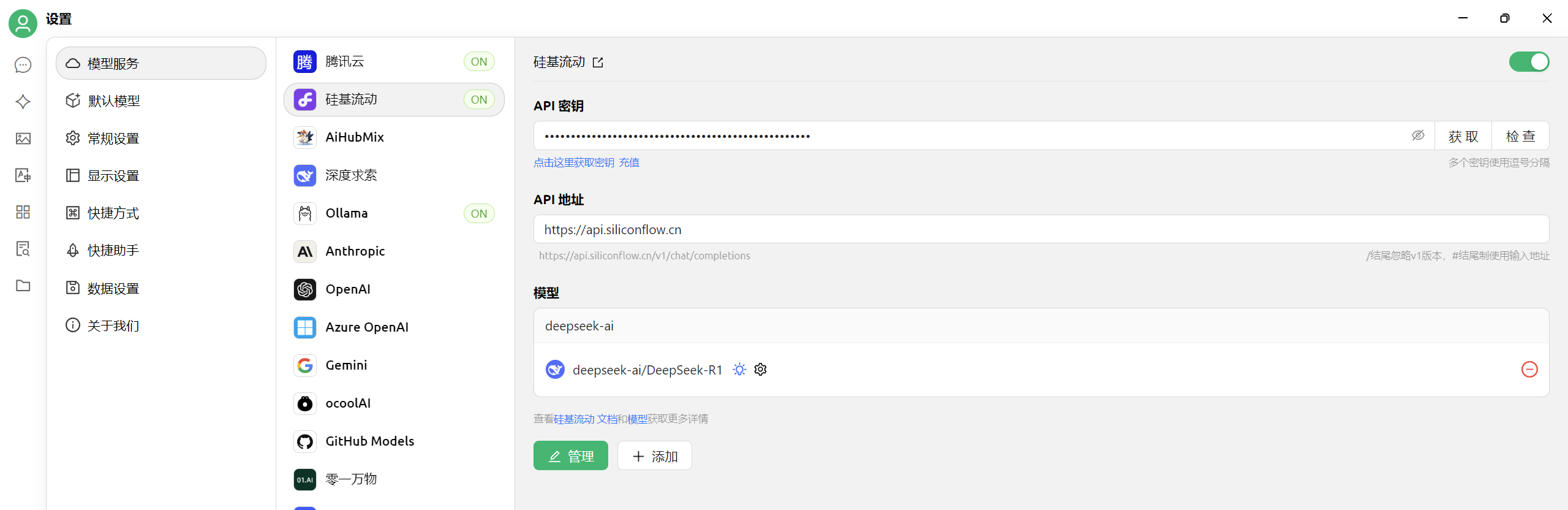This screenshot has height=510, width=1568.
Task: Select 快捷助手 settings menu
Action: coord(161,251)
